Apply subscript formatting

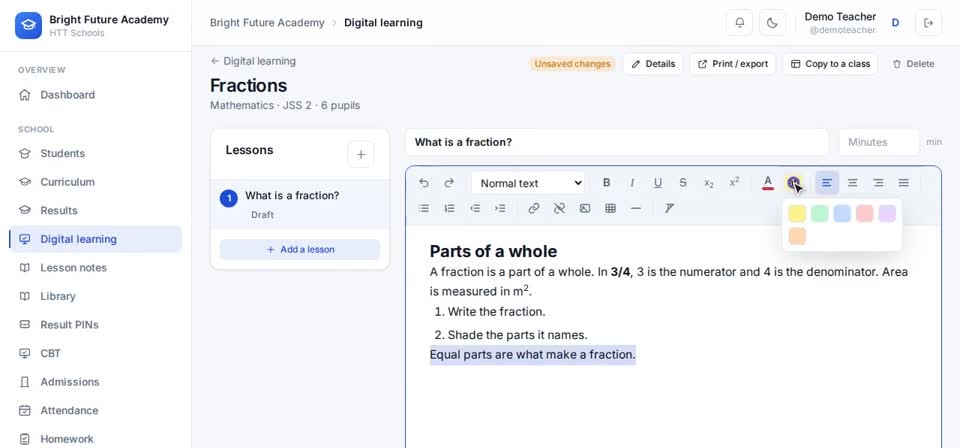point(709,182)
